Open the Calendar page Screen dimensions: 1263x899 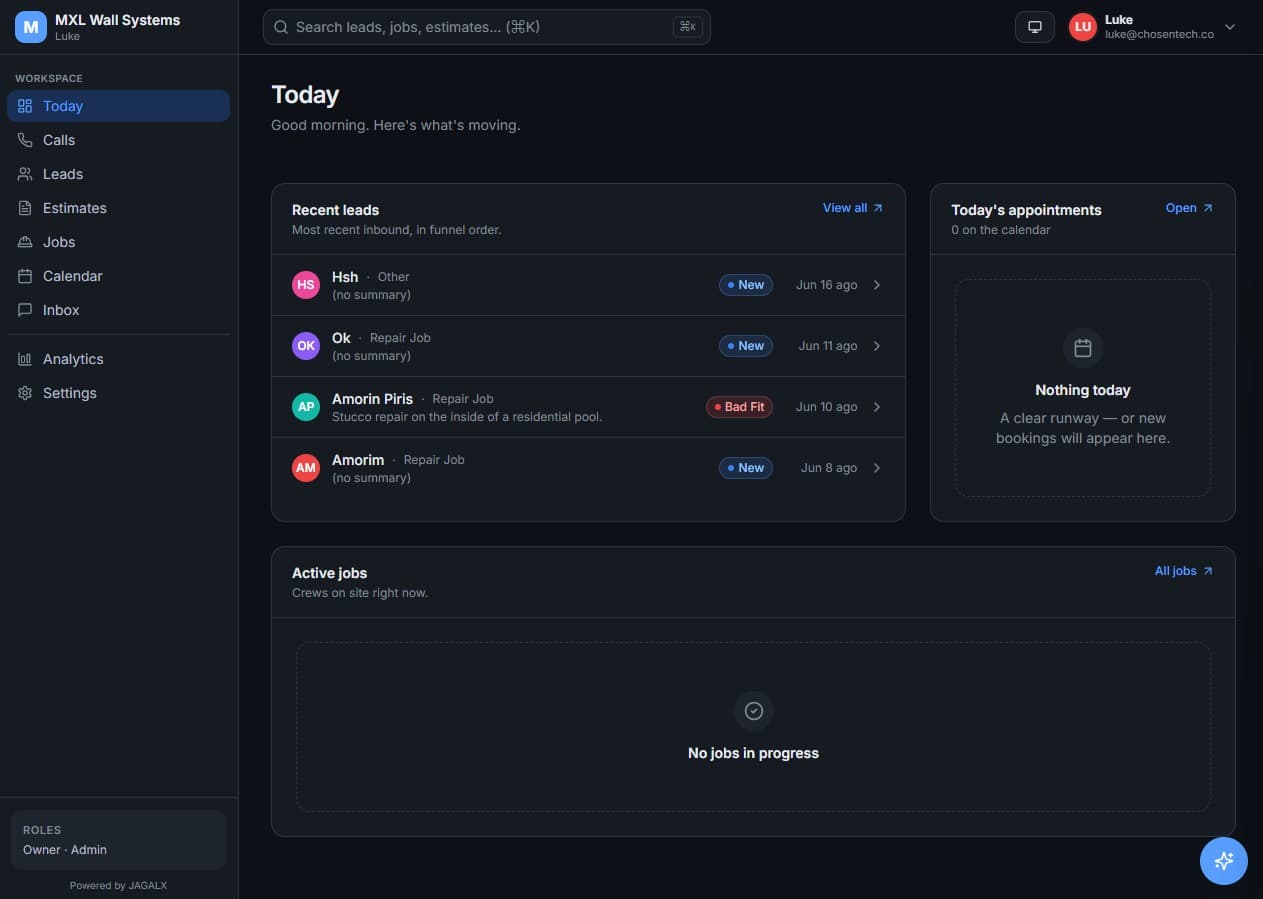pos(118,276)
